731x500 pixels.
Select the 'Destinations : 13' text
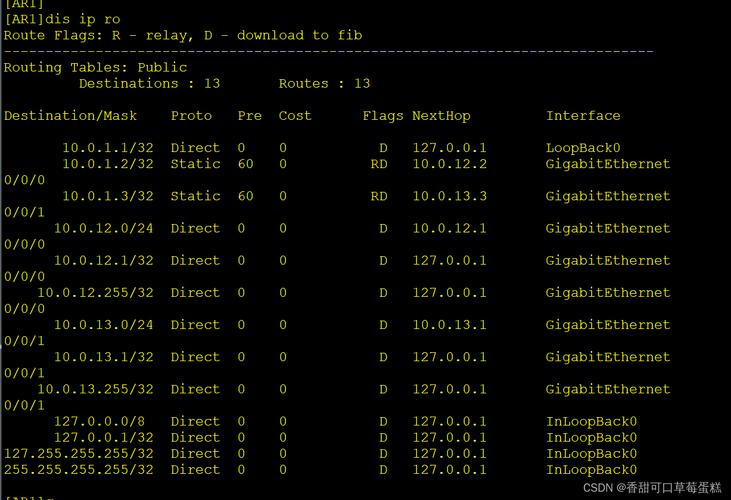point(149,83)
